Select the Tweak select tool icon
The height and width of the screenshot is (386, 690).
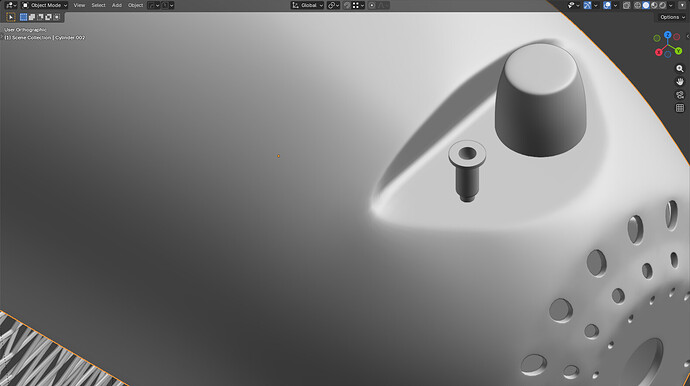click(11, 17)
